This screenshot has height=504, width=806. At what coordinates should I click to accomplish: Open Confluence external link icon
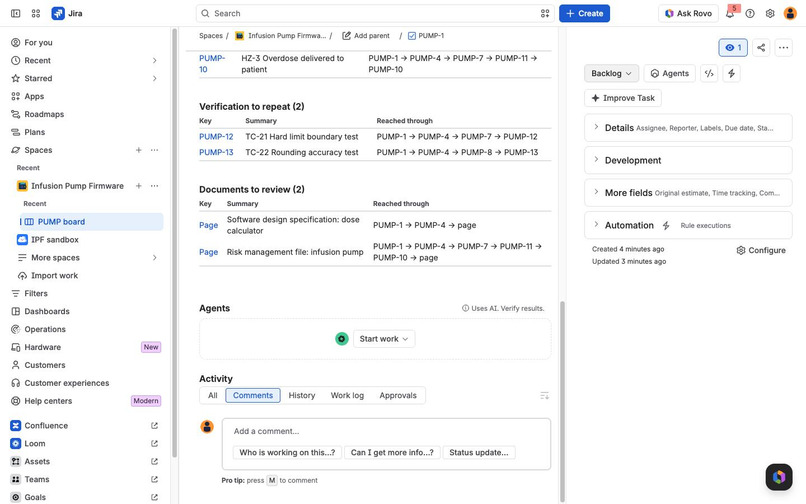pyautogui.click(x=154, y=426)
